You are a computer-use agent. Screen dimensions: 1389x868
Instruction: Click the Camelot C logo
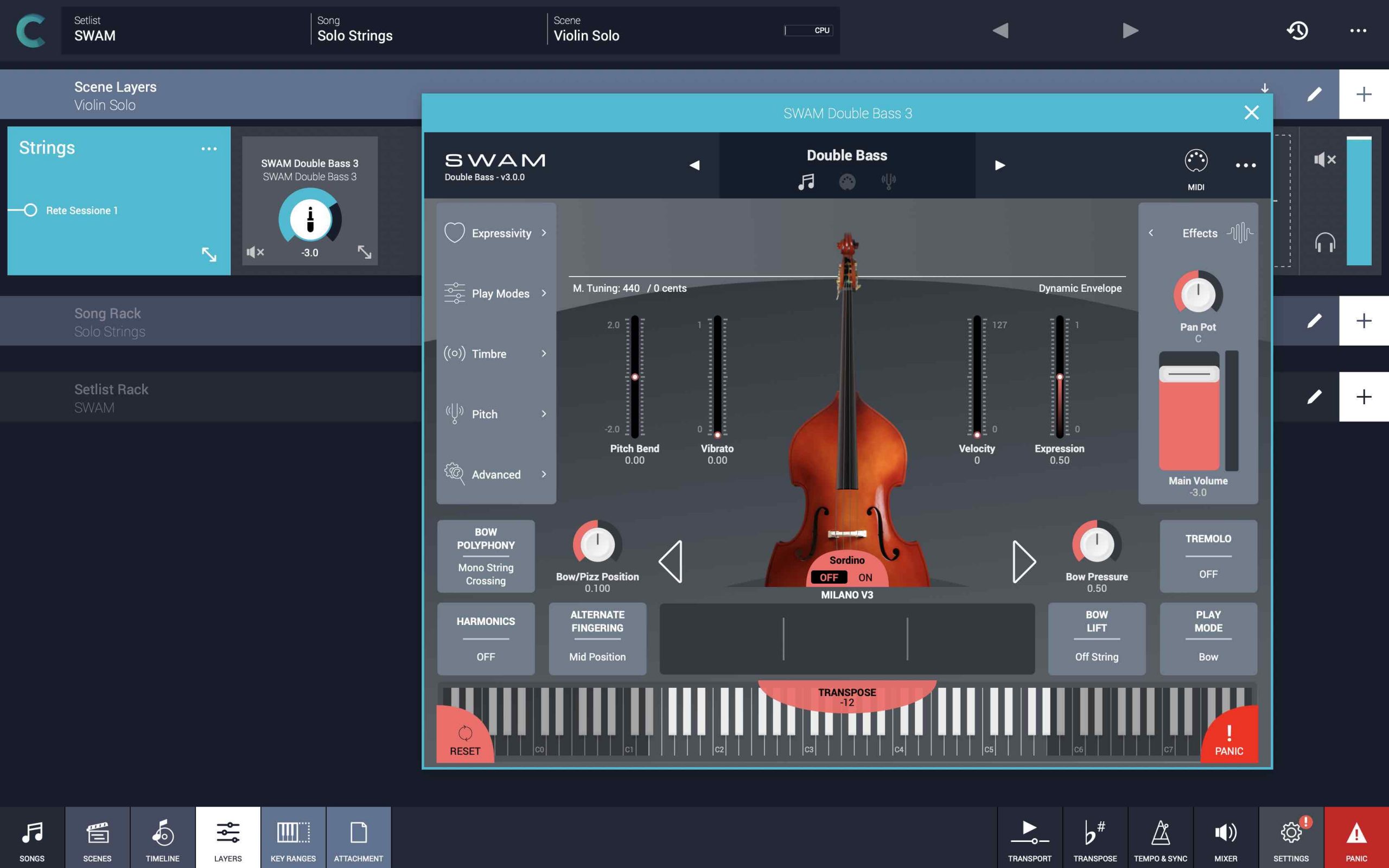30,30
